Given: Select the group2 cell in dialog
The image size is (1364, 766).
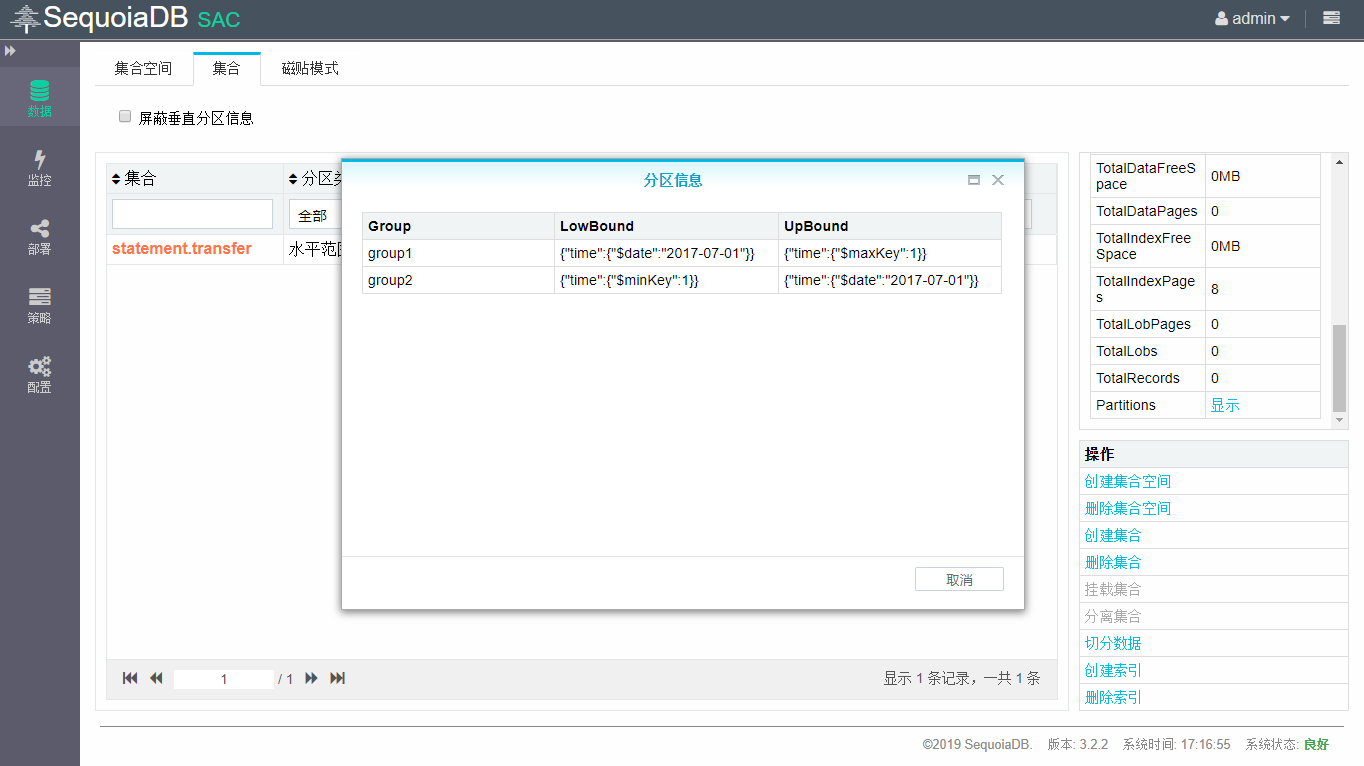Looking at the screenshot, I should 458,280.
